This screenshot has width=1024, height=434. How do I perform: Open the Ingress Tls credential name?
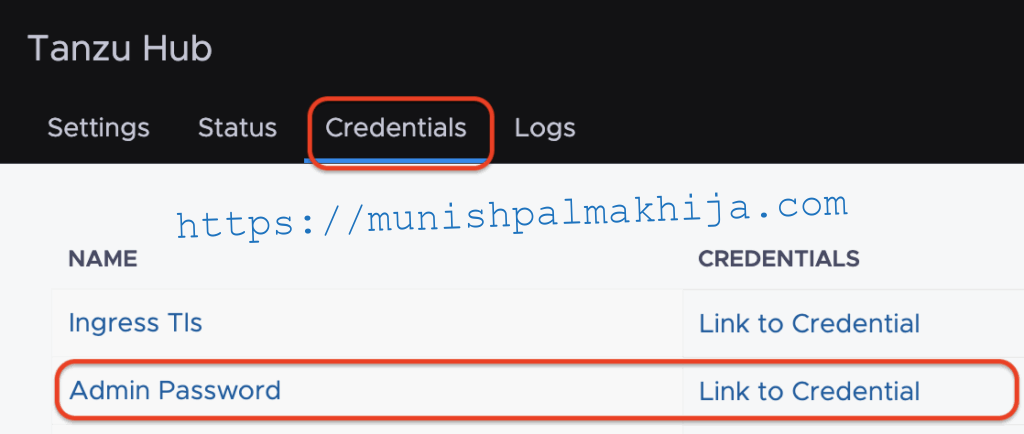point(135,323)
